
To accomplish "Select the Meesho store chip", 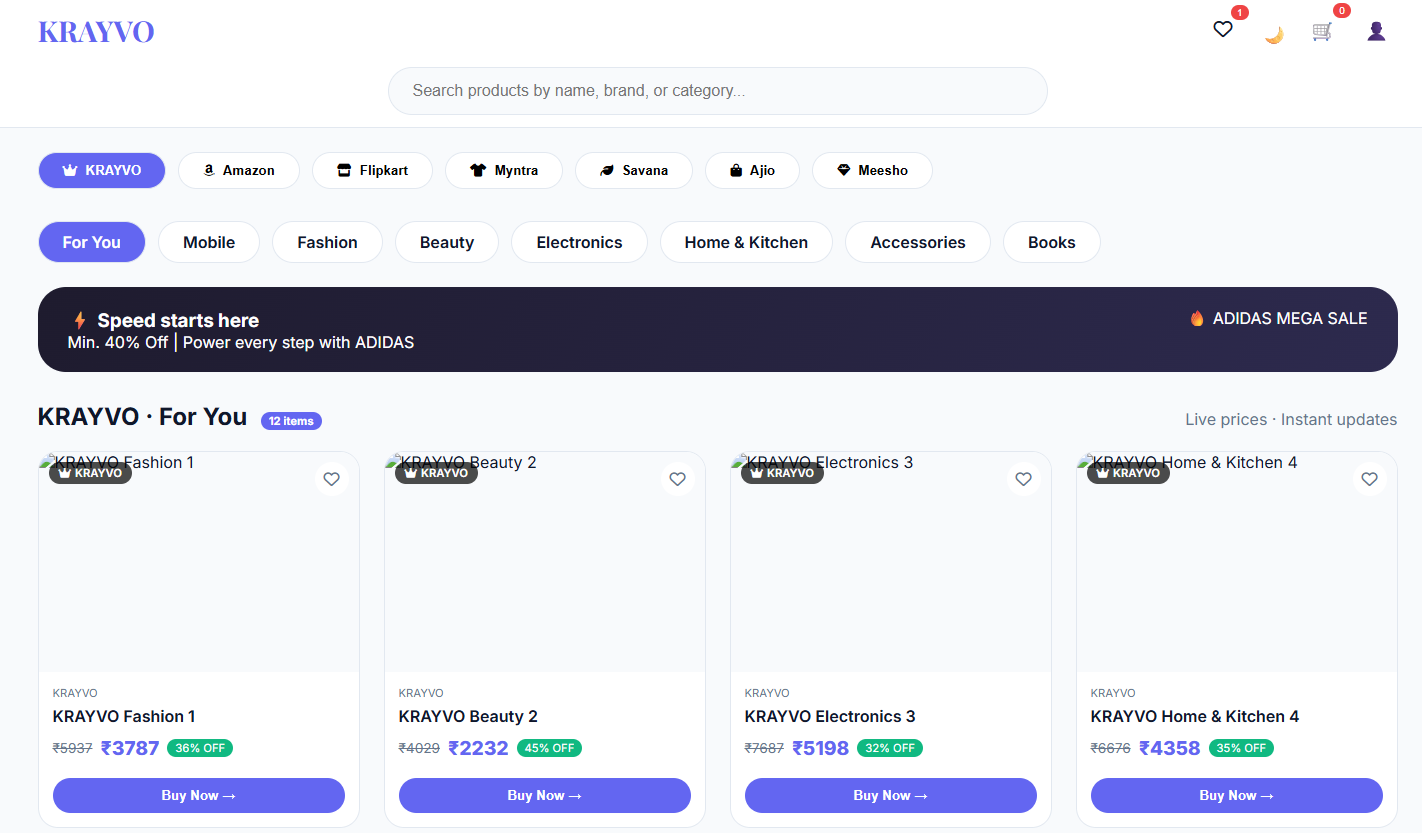I will coord(872,170).
